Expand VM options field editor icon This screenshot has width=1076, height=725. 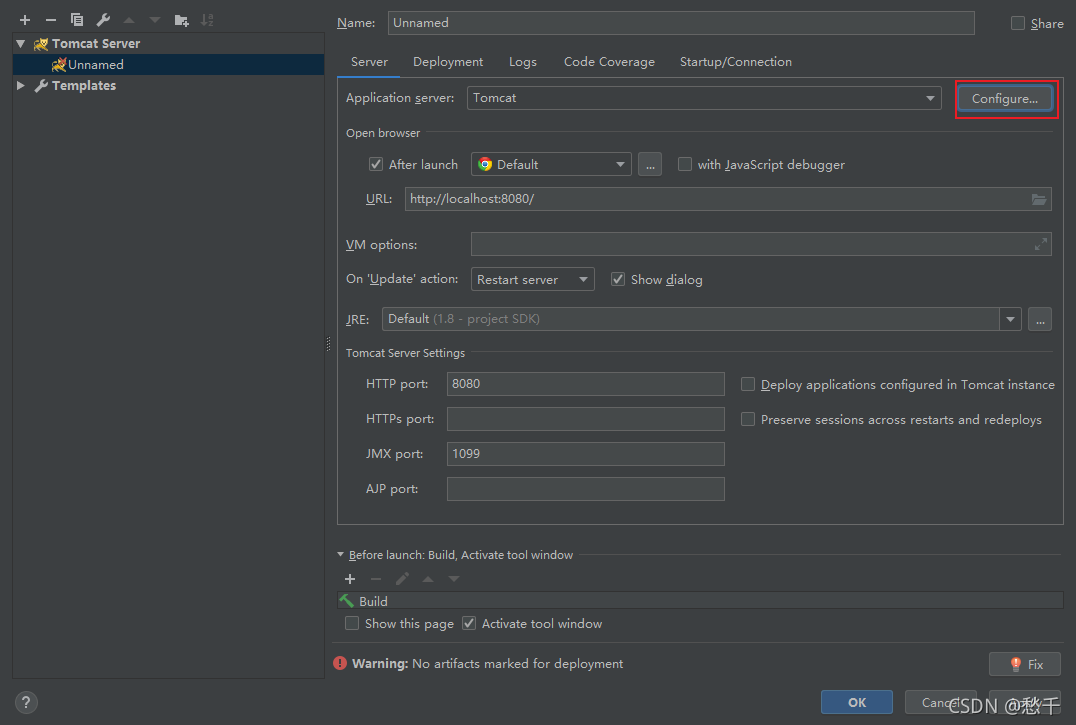(1041, 244)
